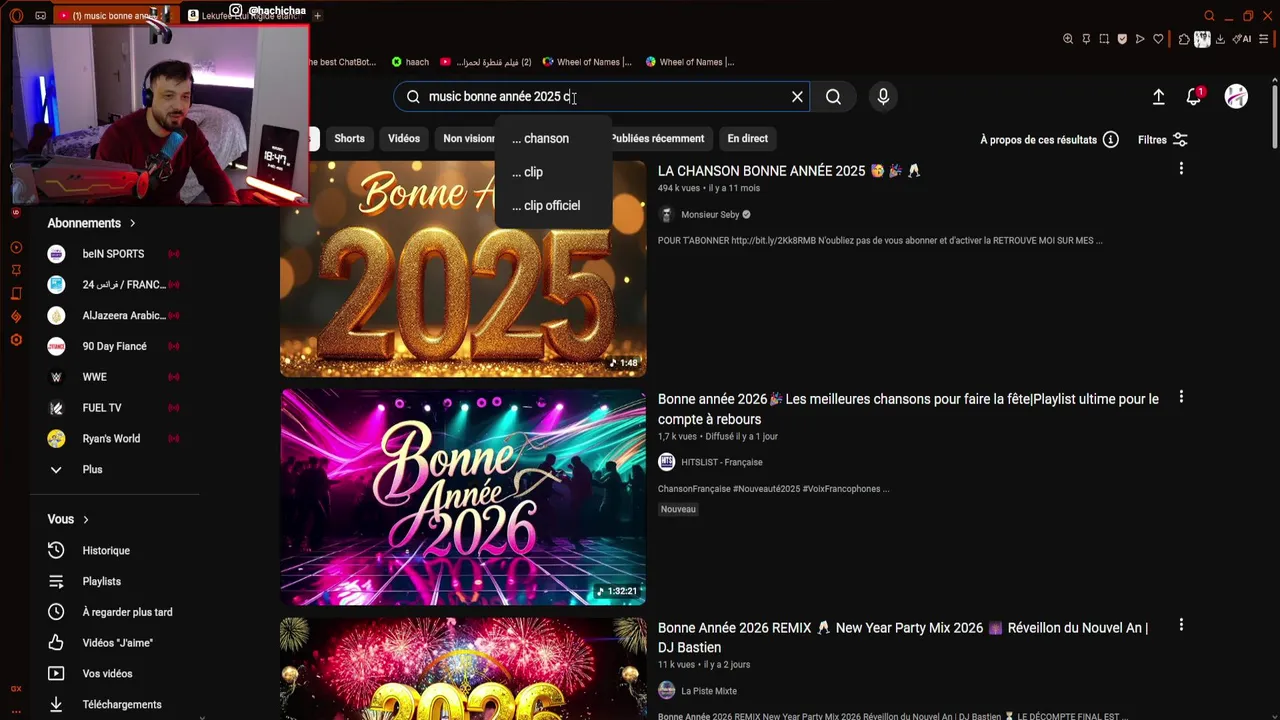This screenshot has height=720, width=1280.
Task: Open more options for LA CHANSON BONNE ANNÉE 2025
Action: [x=1181, y=169]
